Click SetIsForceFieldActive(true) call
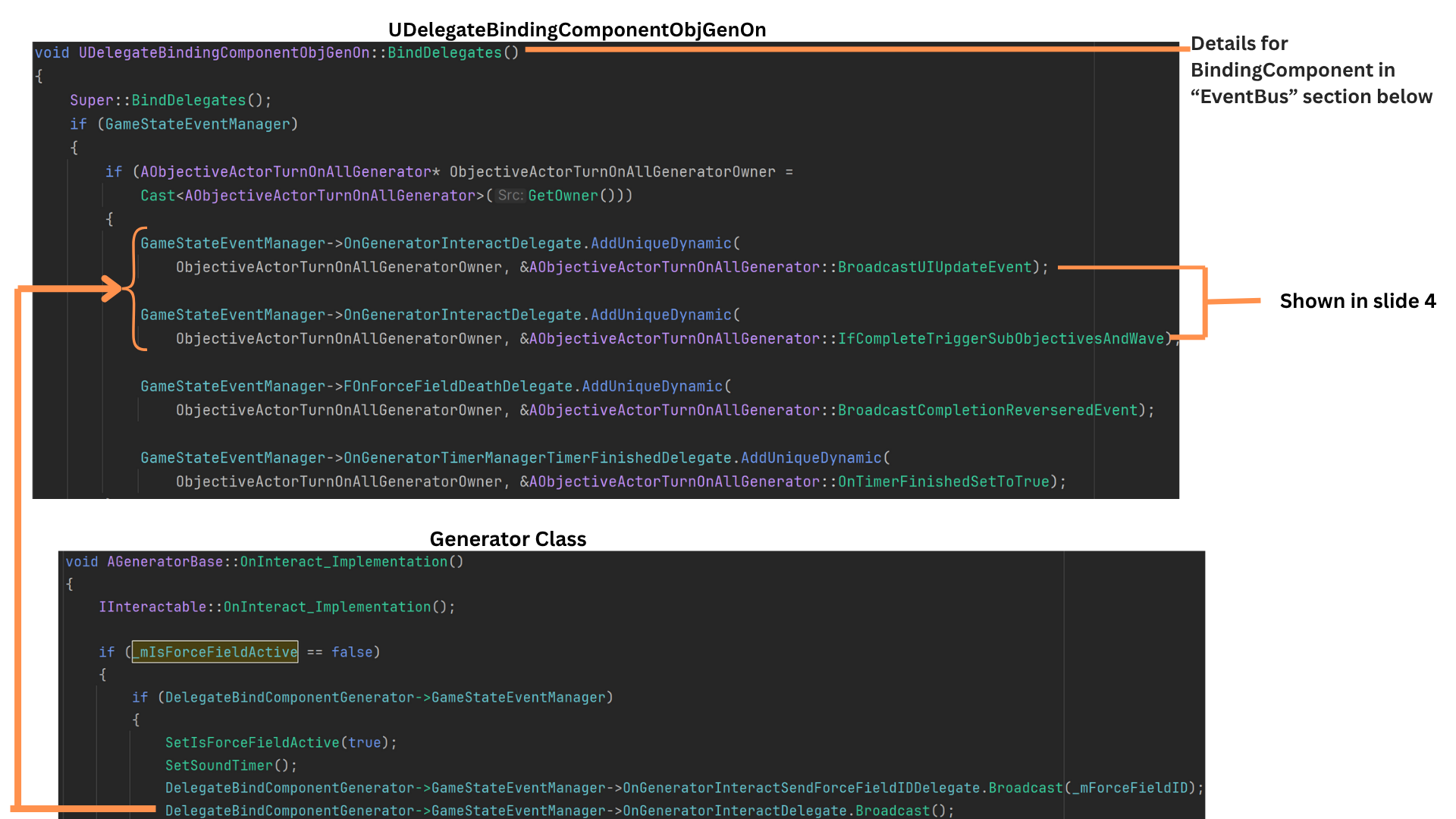The image size is (1456, 819). [281, 742]
